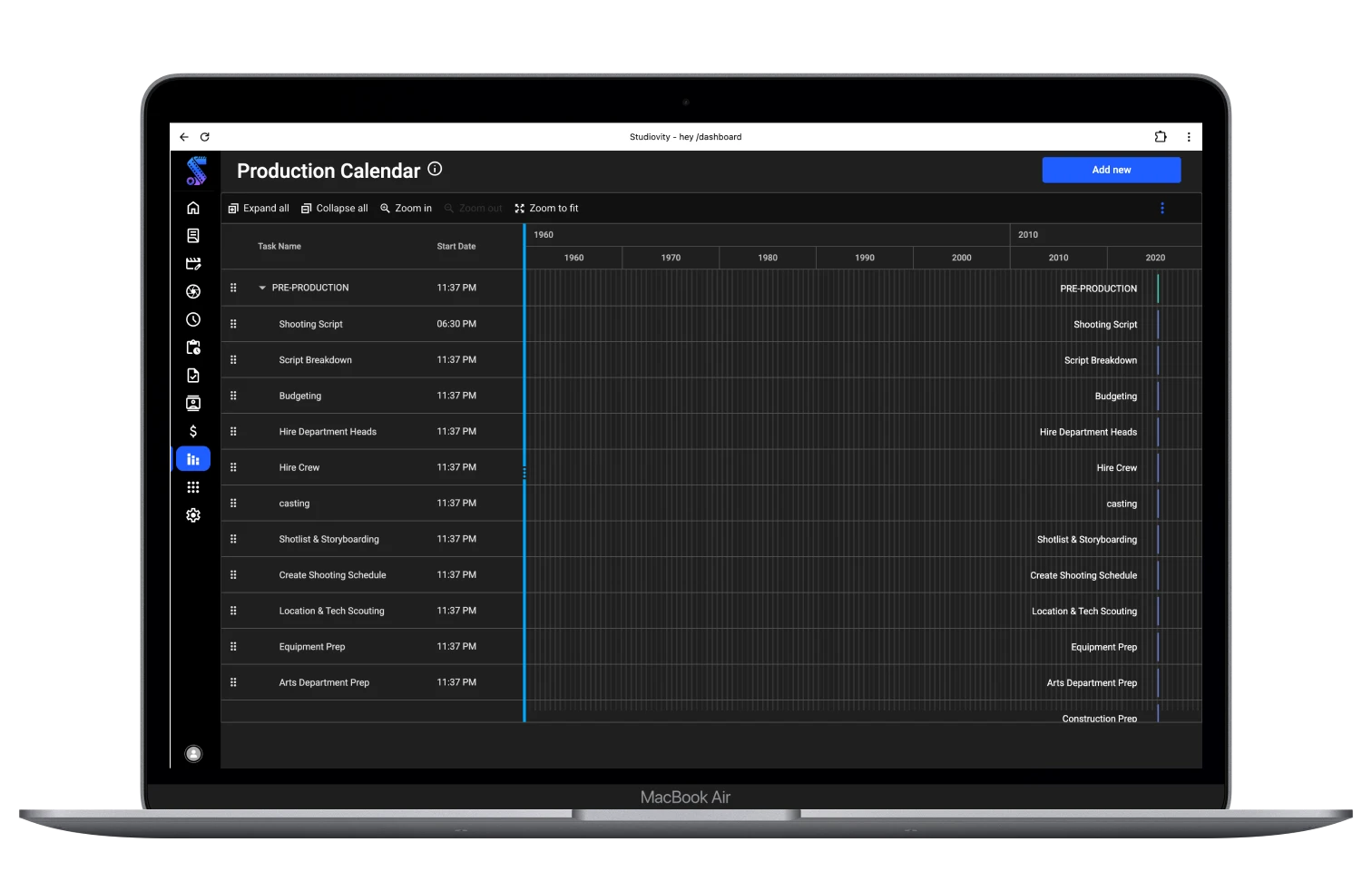Select the Arts Department Prep task name
The image size is (1372, 891).
click(x=324, y=682)
